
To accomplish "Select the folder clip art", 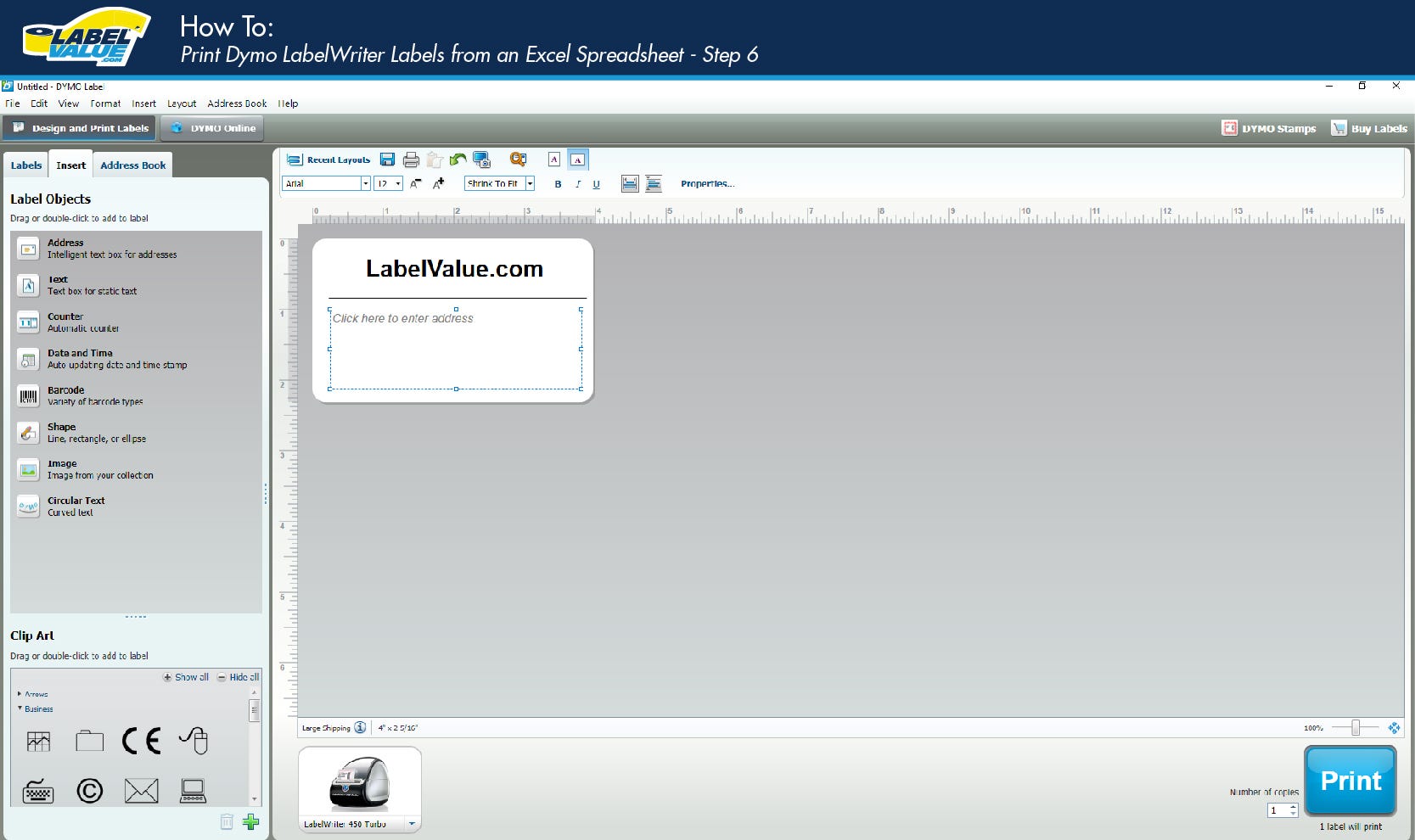I will pyautogui.click(x=89, y=742).
